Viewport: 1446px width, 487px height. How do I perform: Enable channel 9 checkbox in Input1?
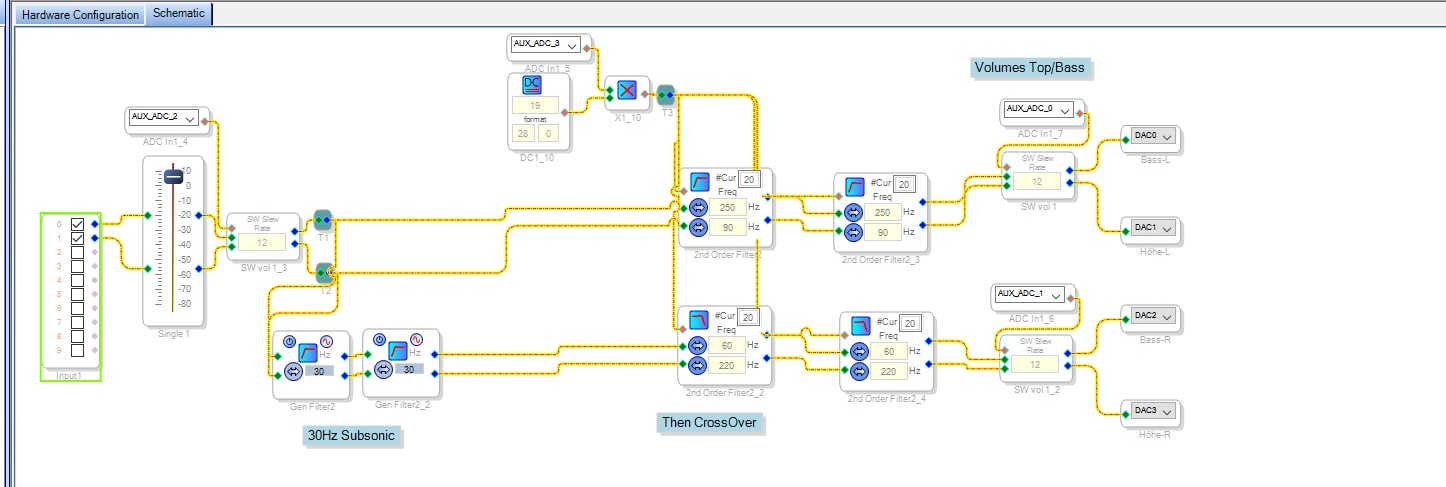pyautogui.click(x=77, y=350)
